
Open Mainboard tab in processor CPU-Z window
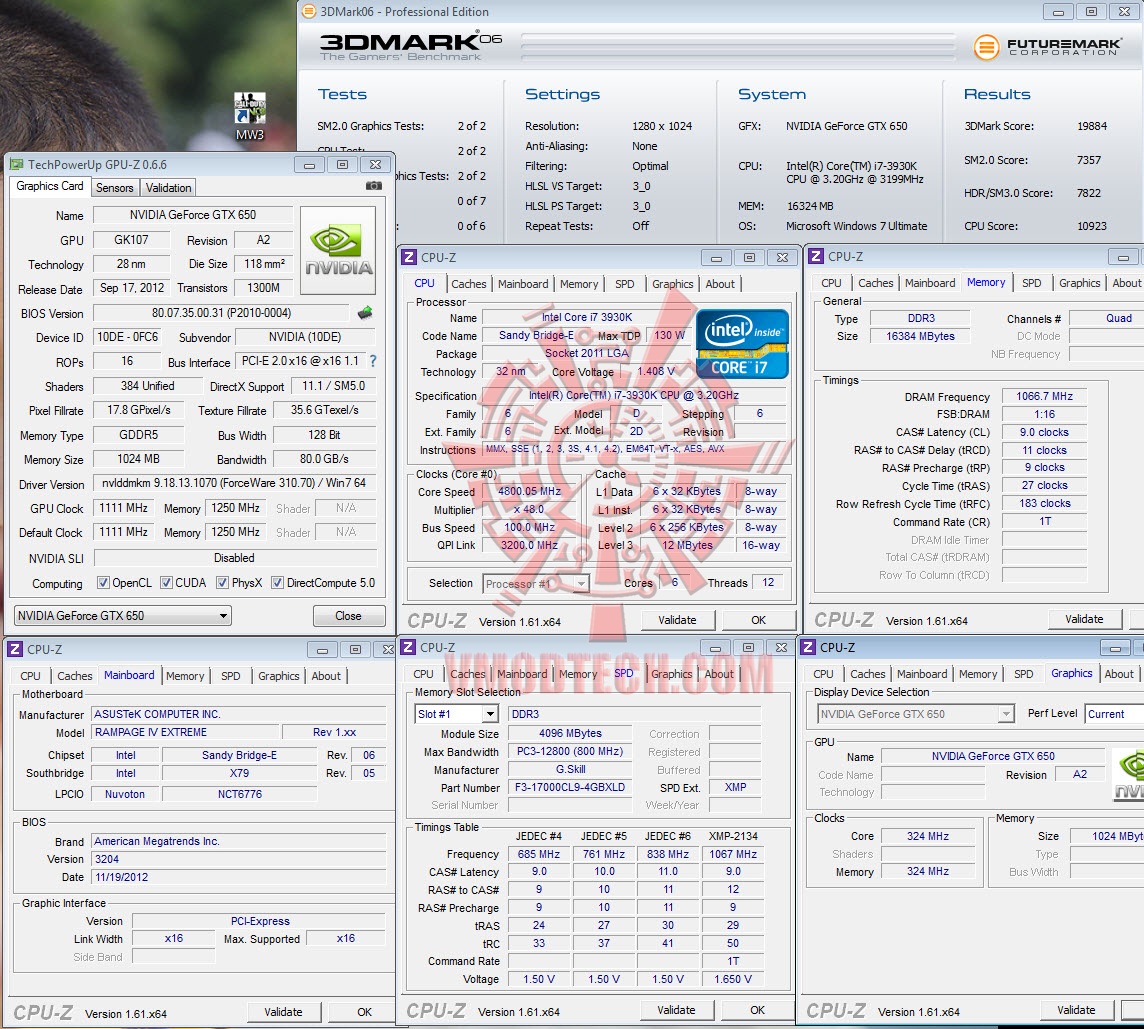coord(523,284)
